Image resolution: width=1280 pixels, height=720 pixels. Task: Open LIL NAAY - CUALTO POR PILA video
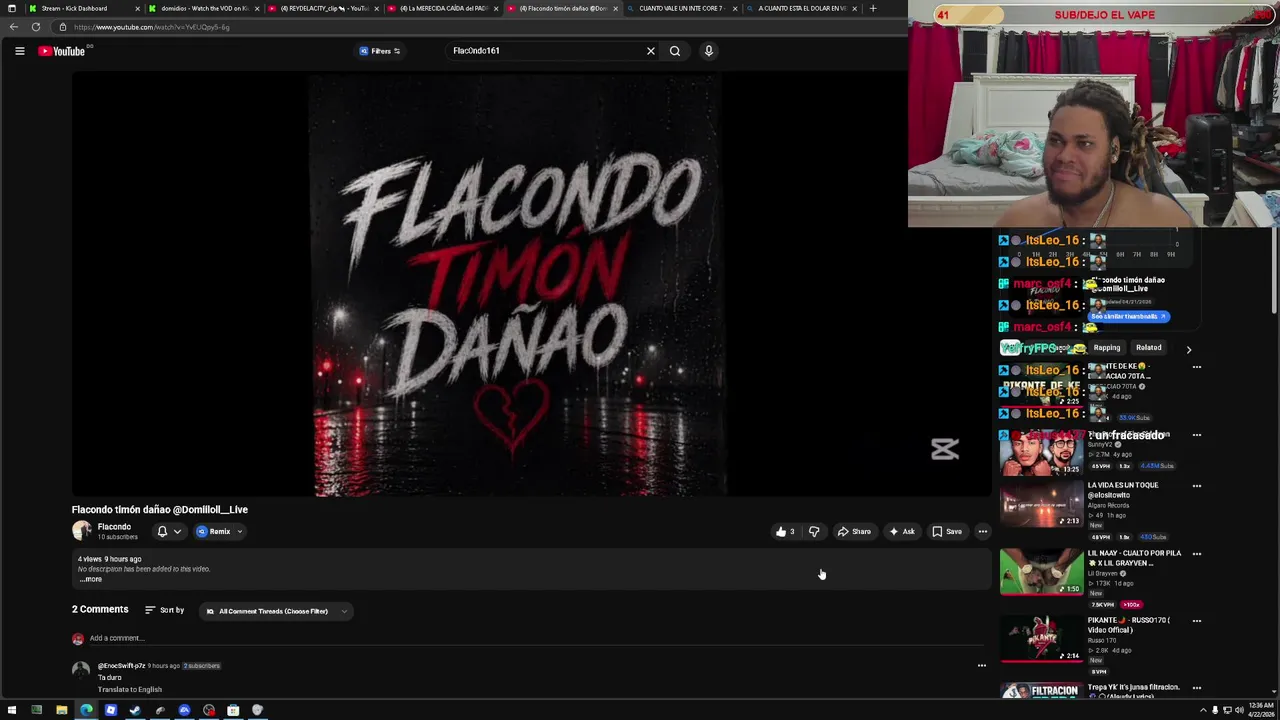(x=1134, y=558)
